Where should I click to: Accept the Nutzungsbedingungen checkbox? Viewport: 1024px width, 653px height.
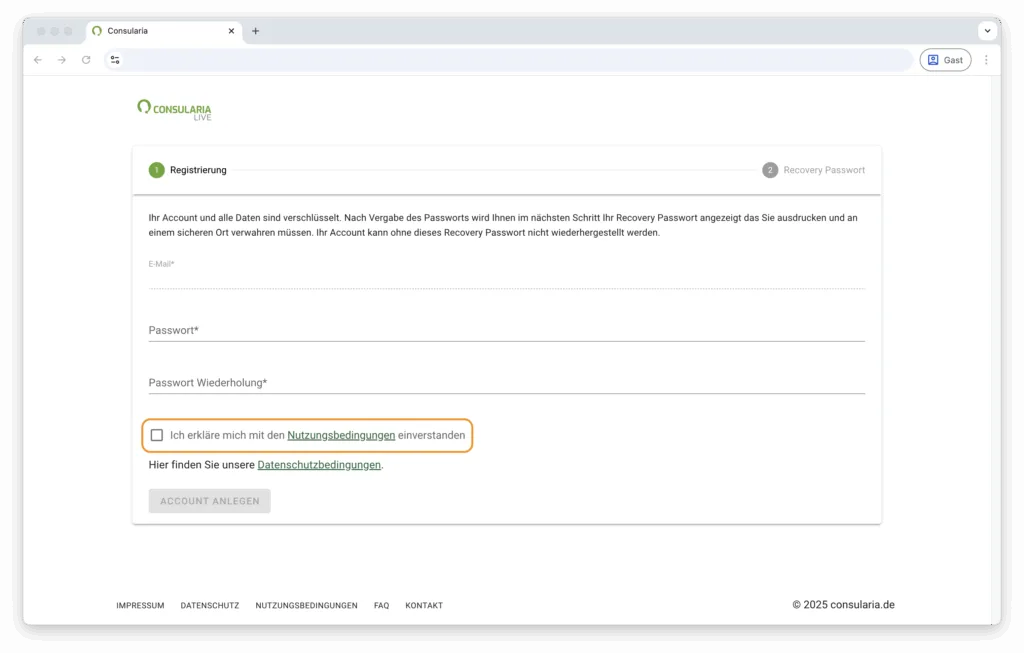(x=157, y=435)
